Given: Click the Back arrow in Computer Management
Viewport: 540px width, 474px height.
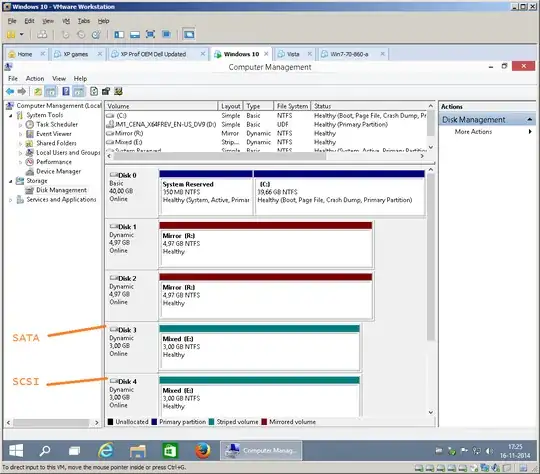Looking at the screenshot, I should 10,92.
